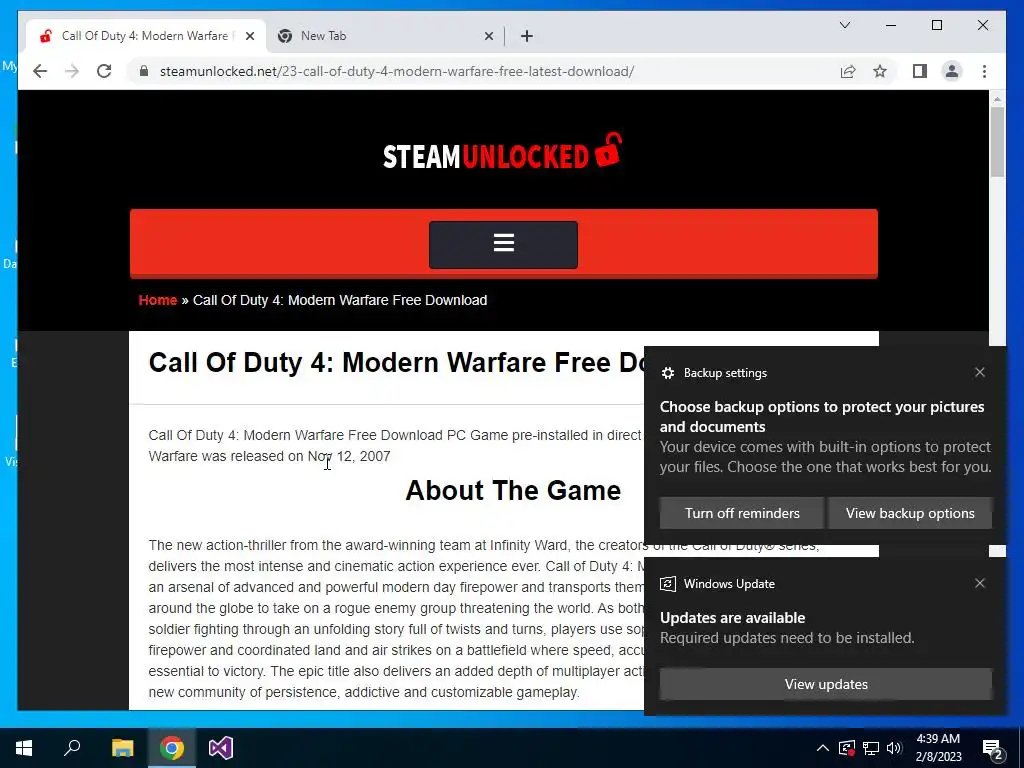The image size is (1024, 768).
Task: Click the About The Game heading
Action: click(x=513, y=490)
